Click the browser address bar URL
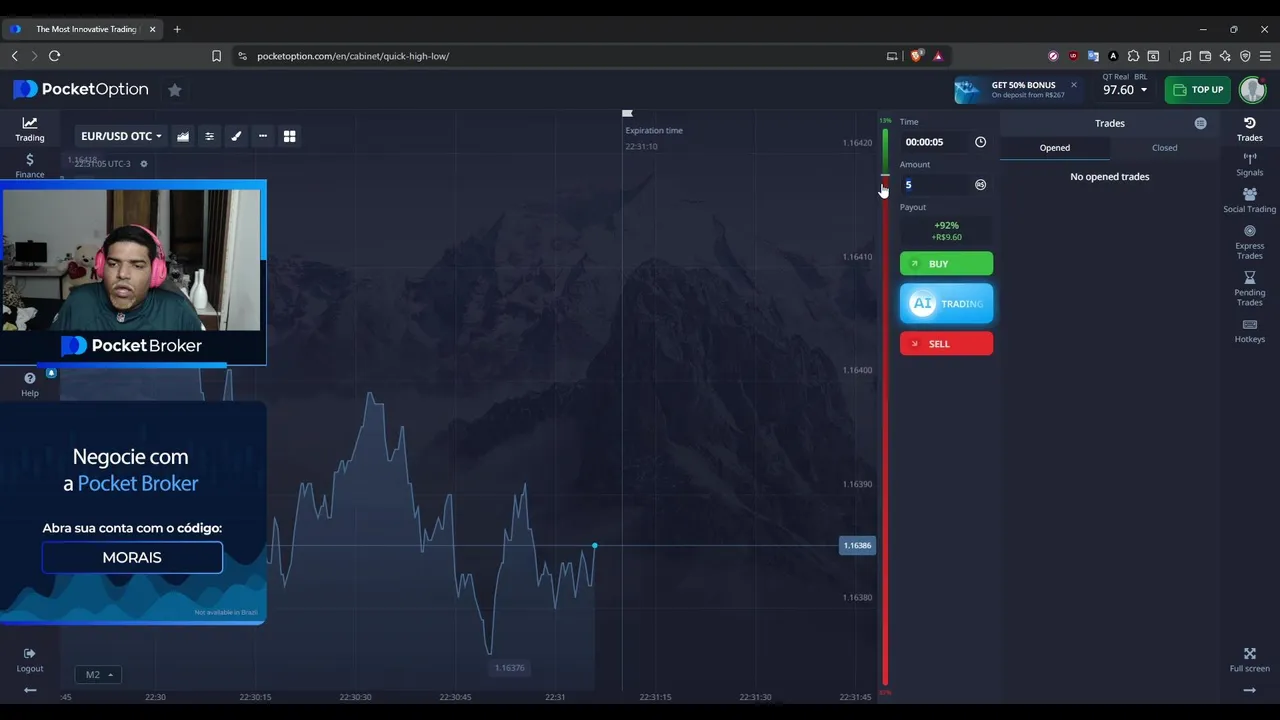The width and height of the screenshot is (1280, 720). tap(353, 56)
